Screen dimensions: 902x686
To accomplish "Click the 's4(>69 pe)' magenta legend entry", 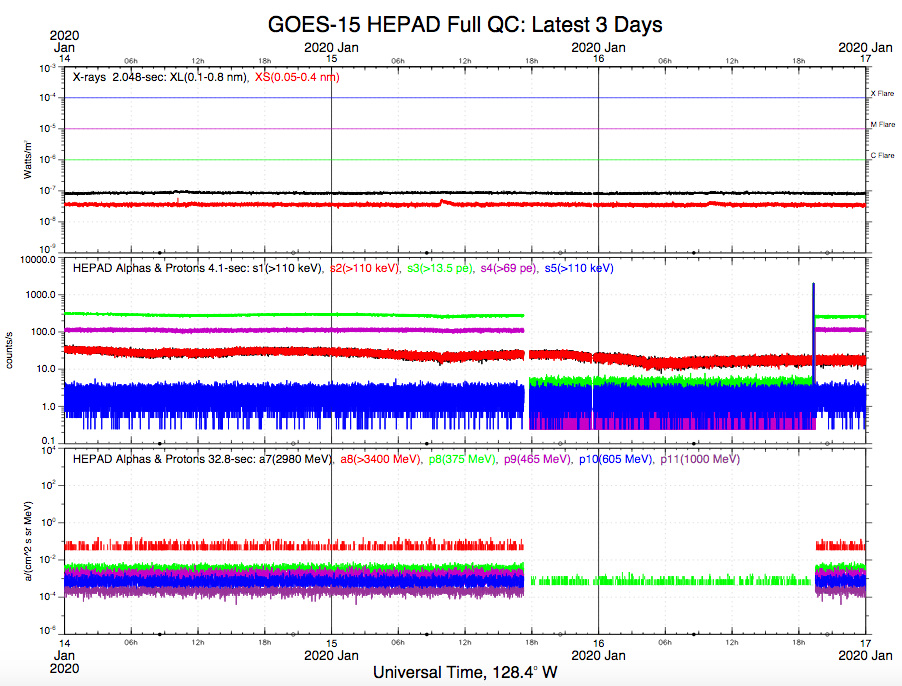I will point(509,268).
